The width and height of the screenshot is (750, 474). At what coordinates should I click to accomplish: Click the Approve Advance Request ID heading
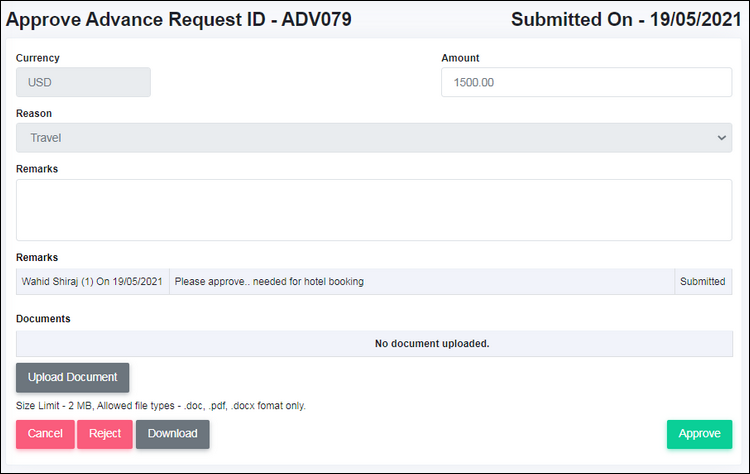click(x=179, y=19)
